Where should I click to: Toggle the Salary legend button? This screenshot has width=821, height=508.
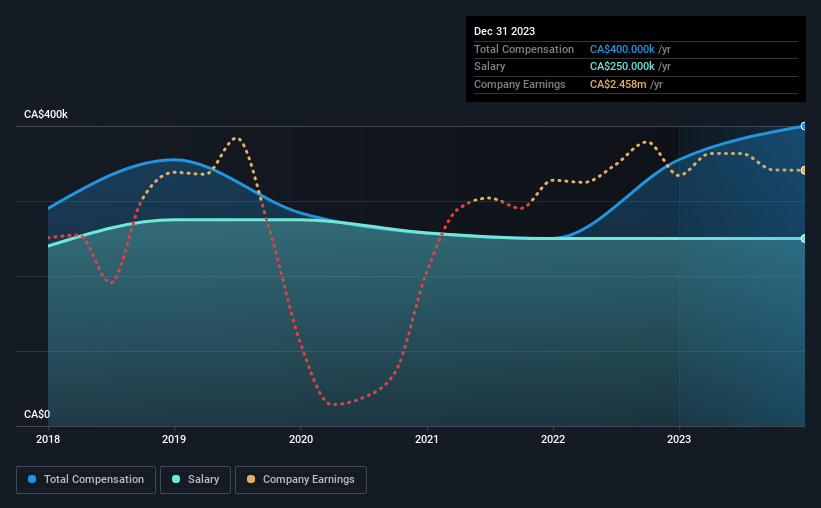(195, 480)
